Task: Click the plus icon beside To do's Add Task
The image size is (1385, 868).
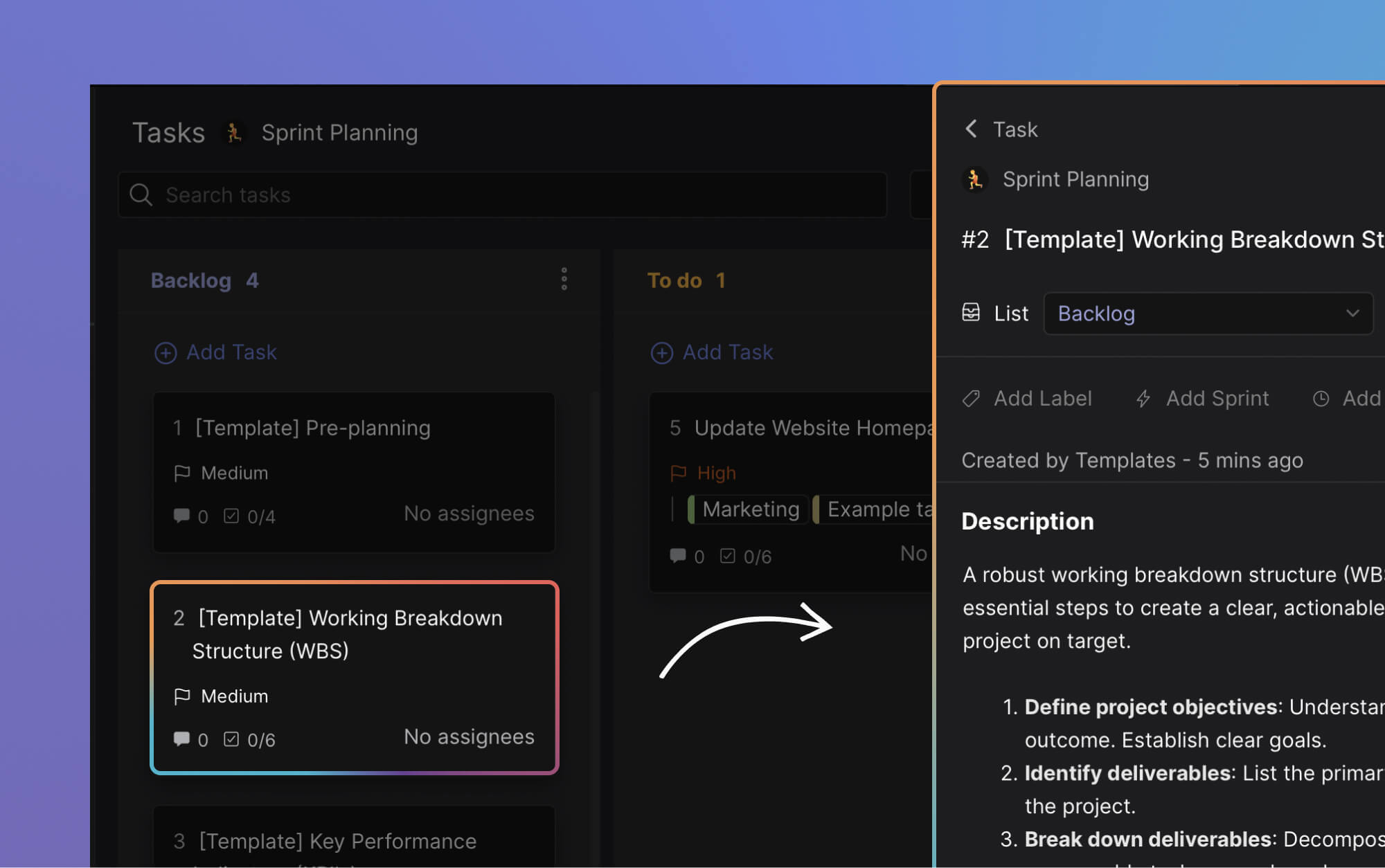Action: 661,352
